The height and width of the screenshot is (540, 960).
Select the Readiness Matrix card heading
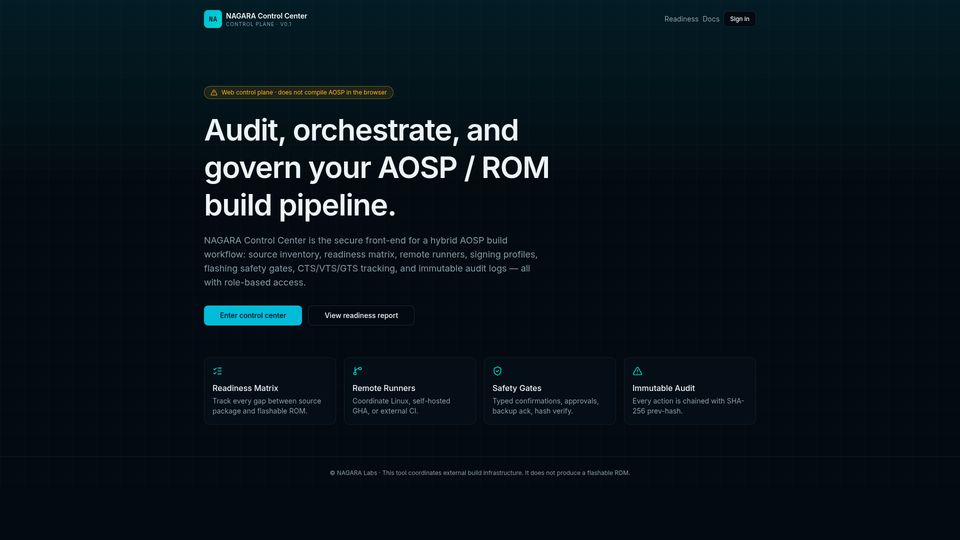coord(245,388)
